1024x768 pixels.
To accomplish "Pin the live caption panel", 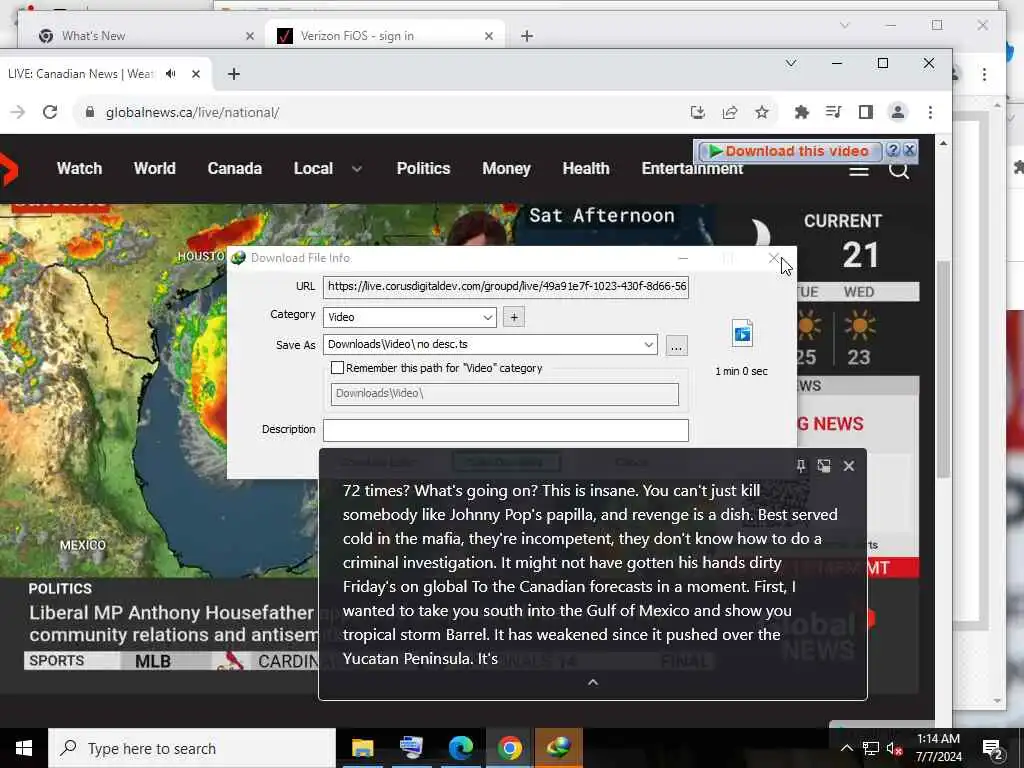I will point(801,466).
